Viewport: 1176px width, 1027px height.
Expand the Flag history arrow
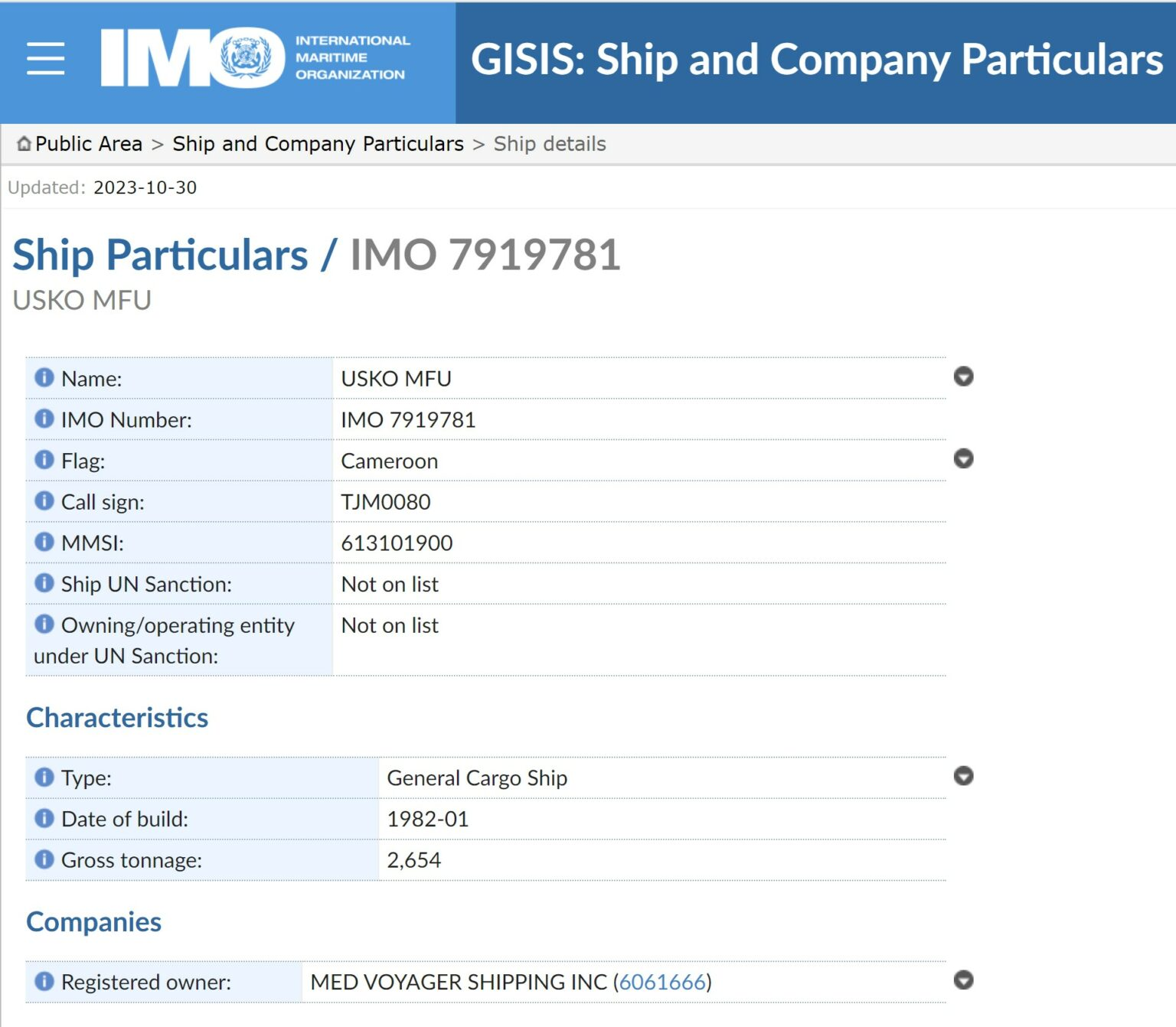(963, 458)
